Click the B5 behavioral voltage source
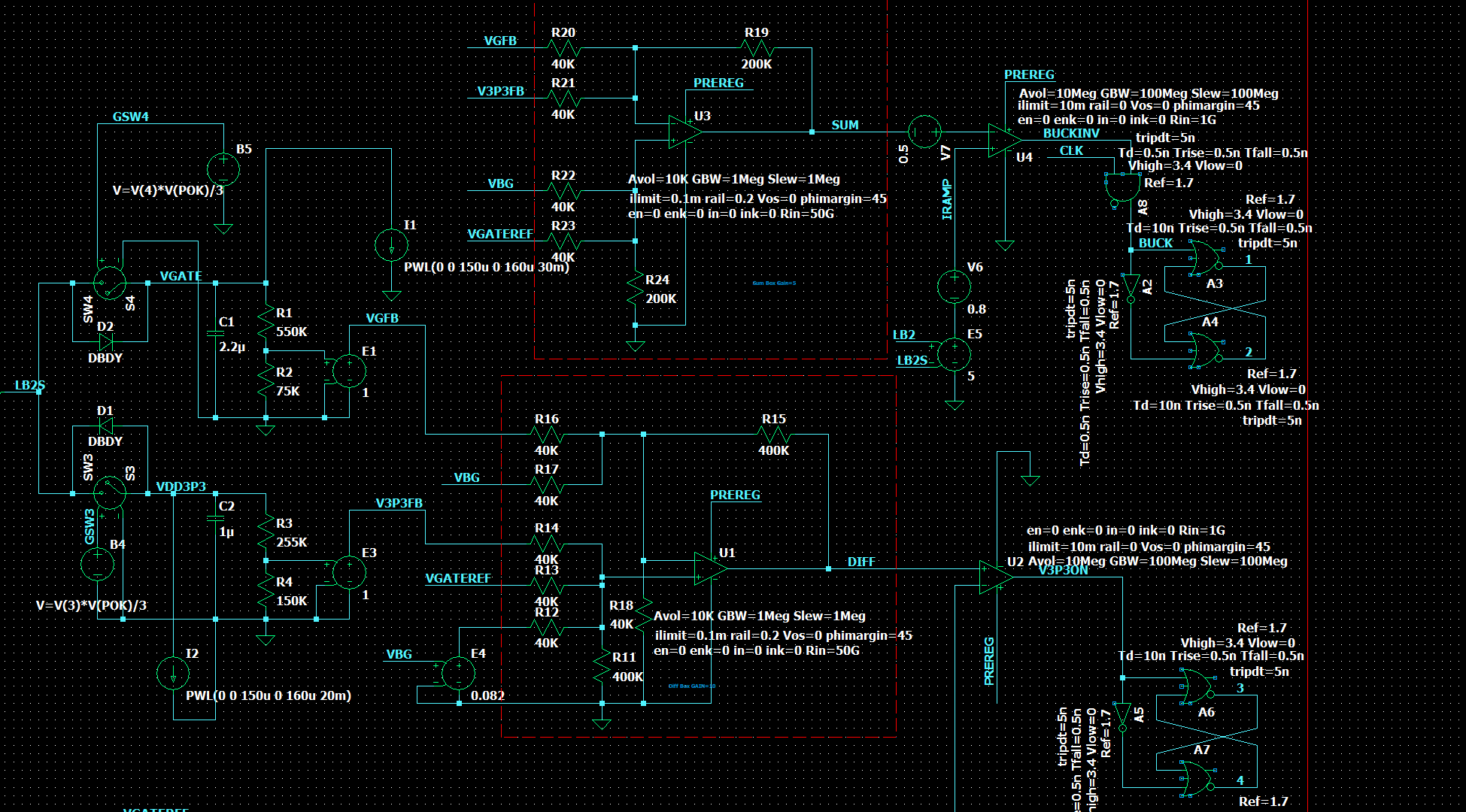Screen dimensions: 1466x812 point(223,169)
